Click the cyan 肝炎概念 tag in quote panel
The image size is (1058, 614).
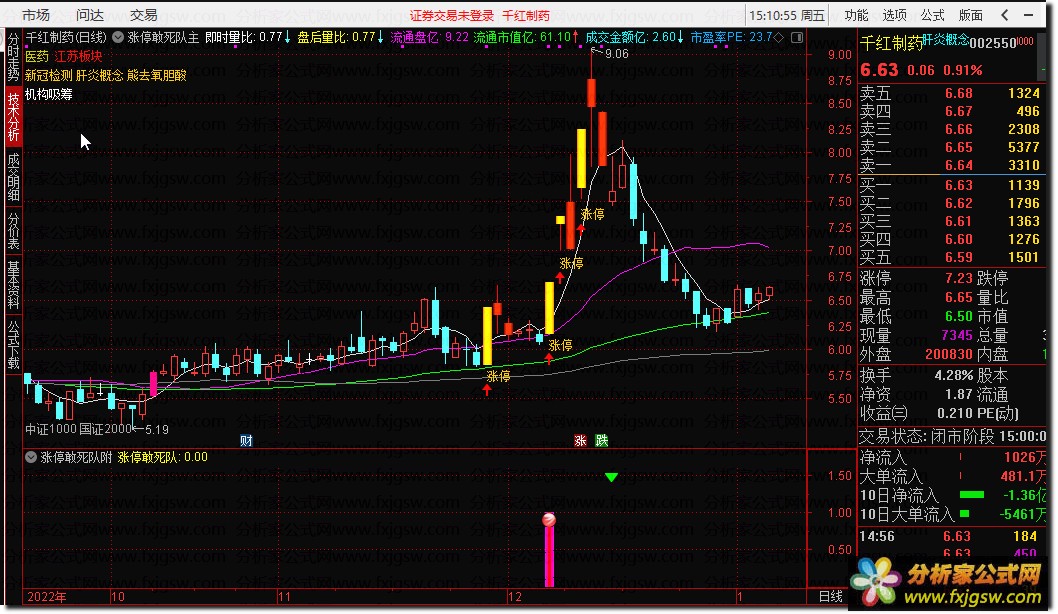[946, 40]
